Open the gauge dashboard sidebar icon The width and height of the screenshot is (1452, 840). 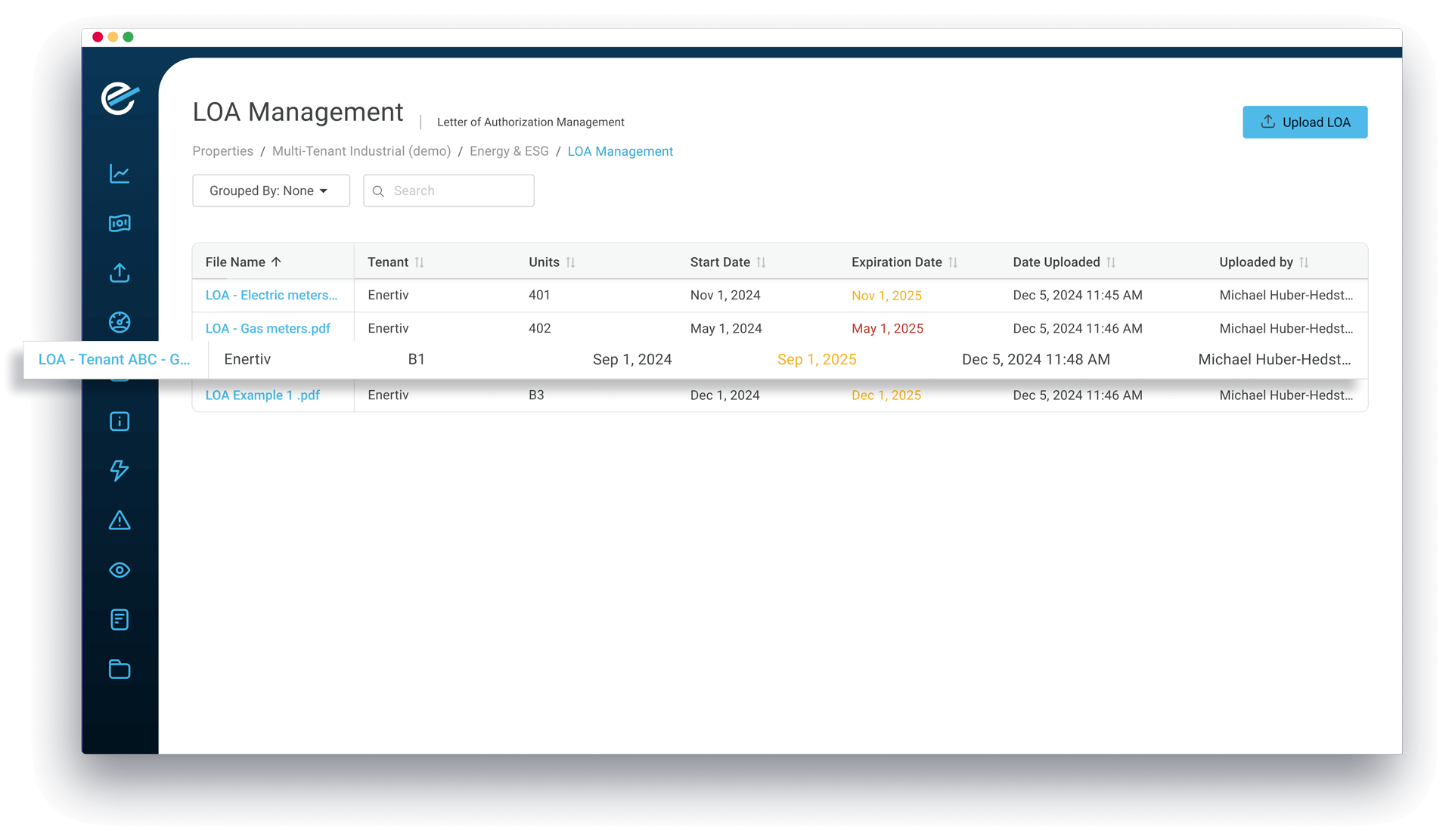(119, 322)
